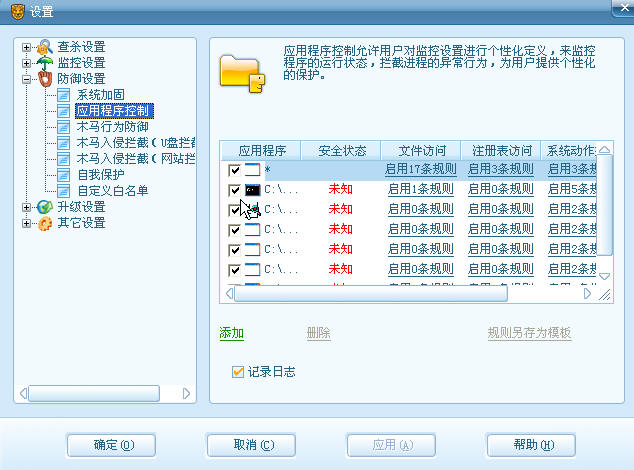Screen dimensions: 634x470
Task: Click the page icon beside 应用程序控制
Action: point(63,111)
